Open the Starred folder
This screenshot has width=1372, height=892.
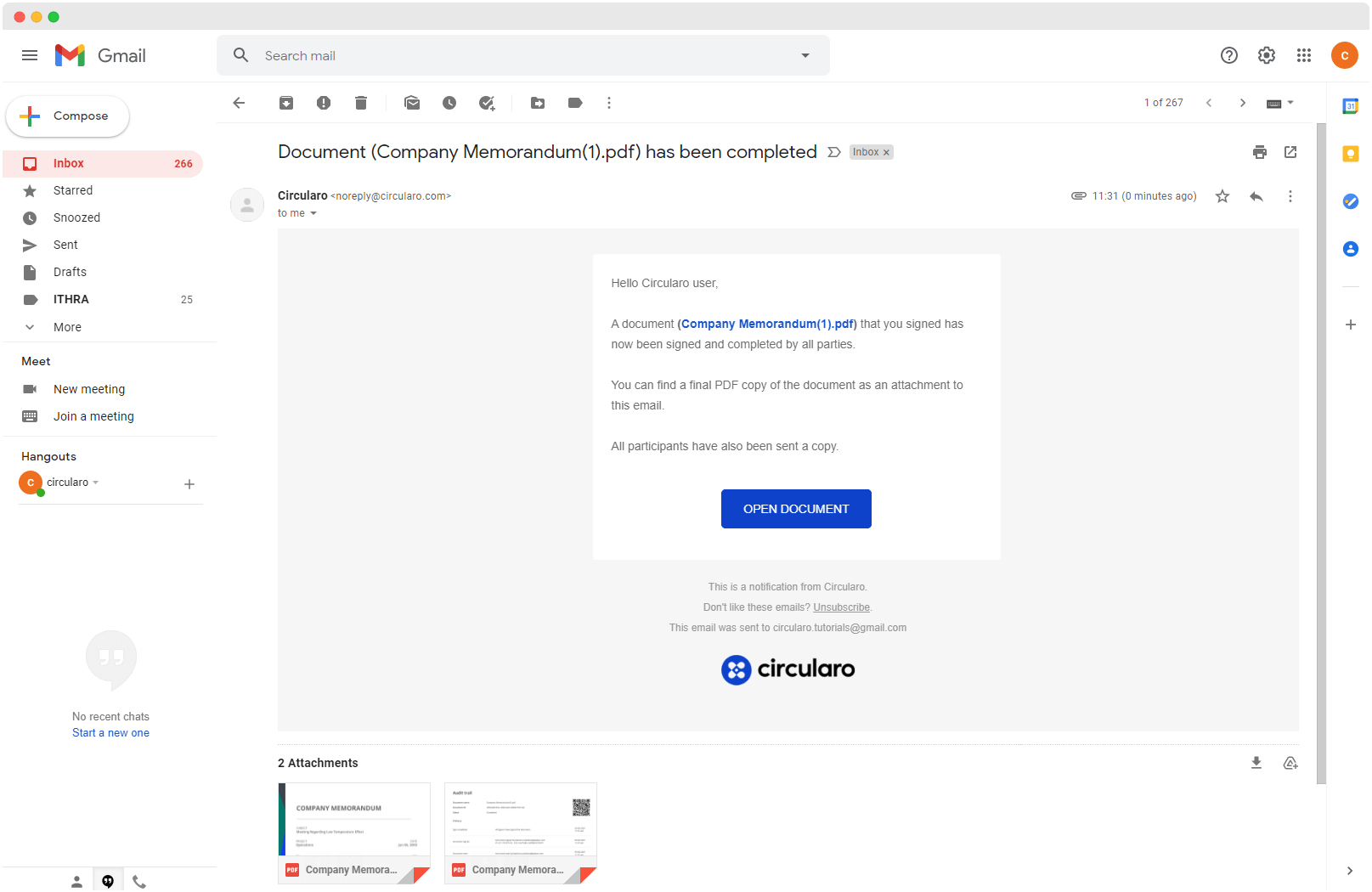73,190
